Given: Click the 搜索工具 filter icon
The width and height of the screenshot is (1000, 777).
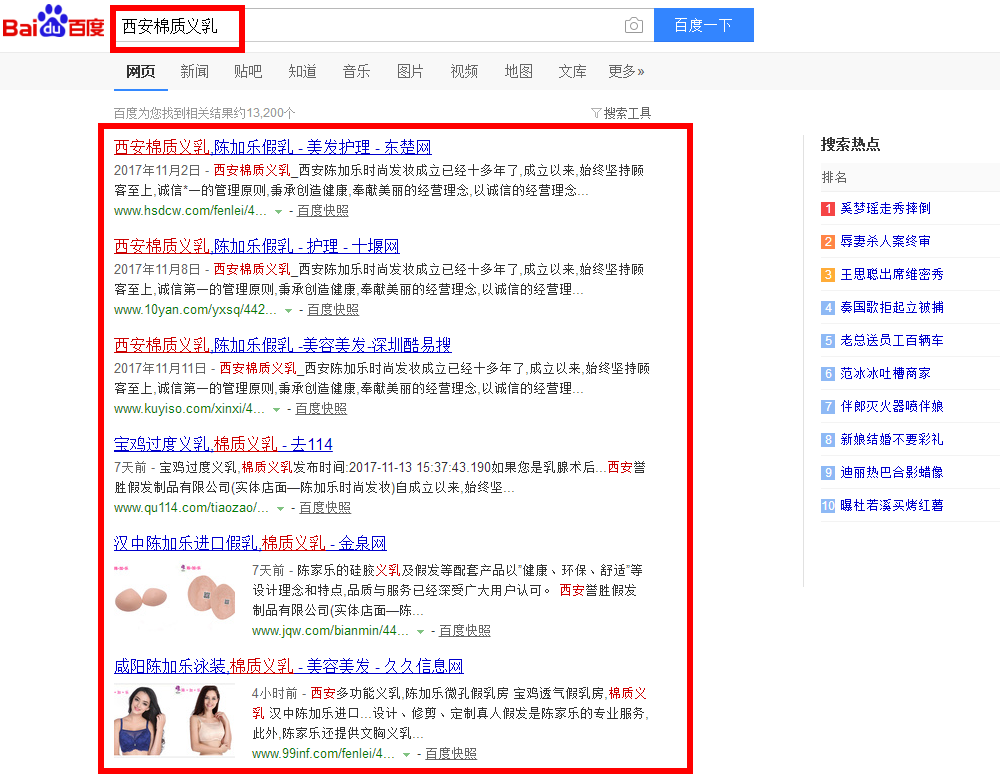Looking at the screenshot, I should (596, 114).
